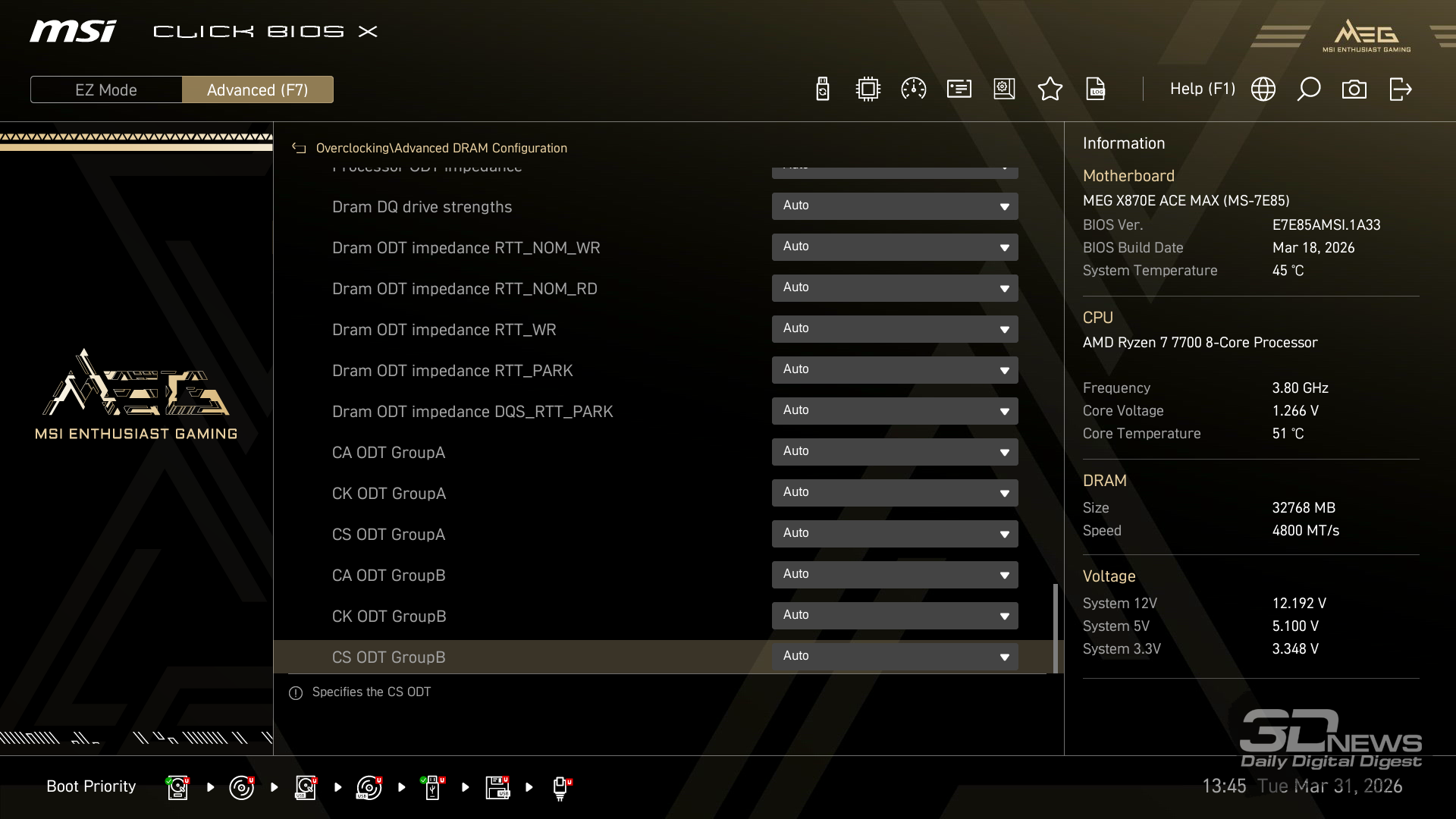
Task: Click the LOG file icon
Action: [1096, 89]
